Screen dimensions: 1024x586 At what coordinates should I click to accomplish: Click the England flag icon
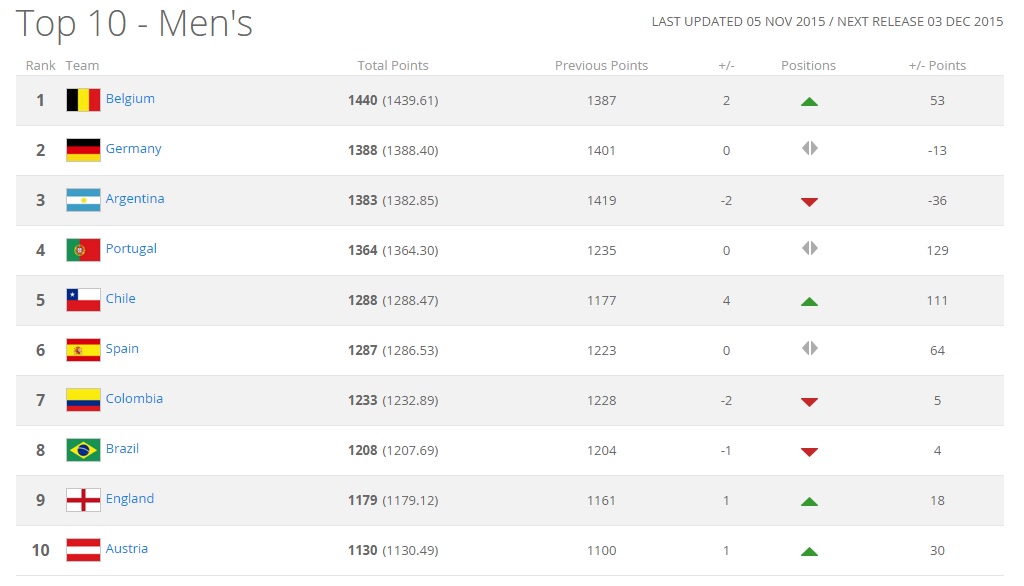tap(83, 500)
